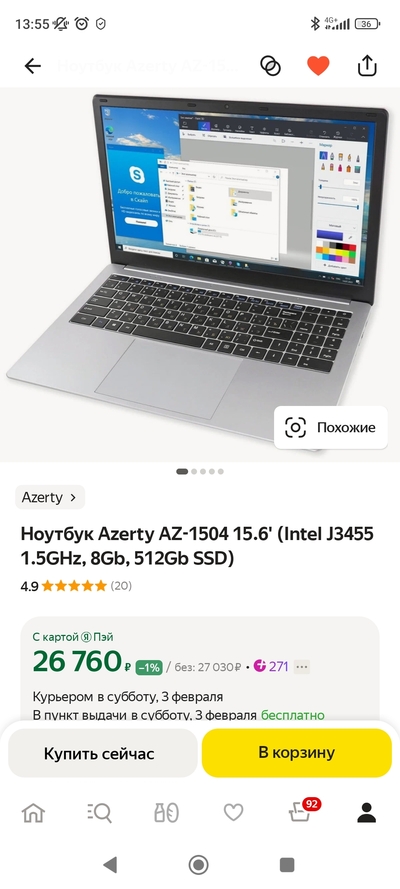Tap the purple 271 cashback points badge
This screenshot has height=889, width=400.
coord(271,667)
